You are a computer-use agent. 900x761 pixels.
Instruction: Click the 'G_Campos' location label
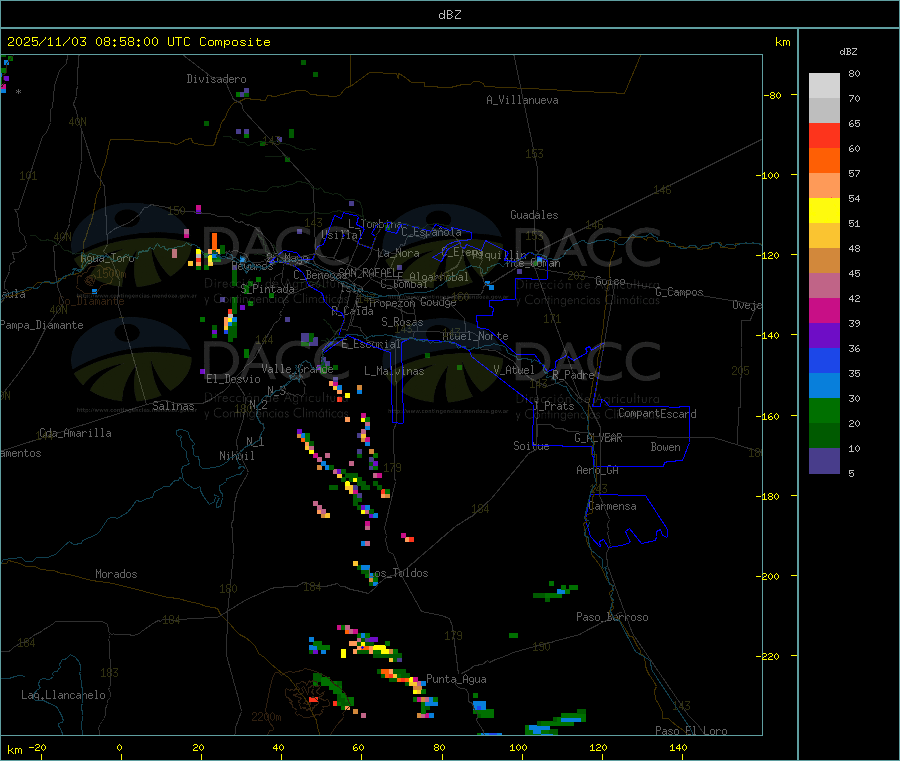click(x=679, y=292)
